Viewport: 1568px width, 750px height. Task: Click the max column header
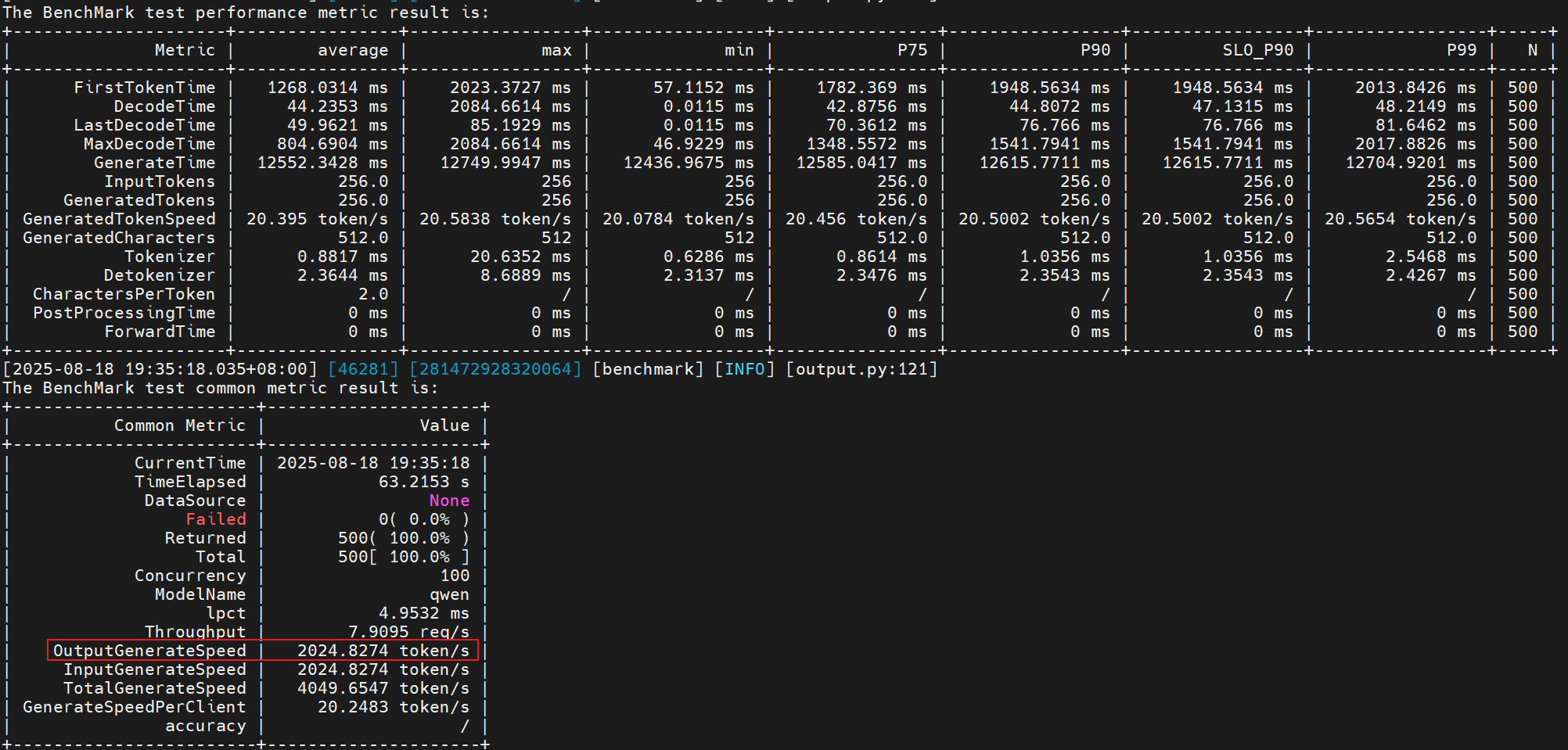tap(556, 50)
